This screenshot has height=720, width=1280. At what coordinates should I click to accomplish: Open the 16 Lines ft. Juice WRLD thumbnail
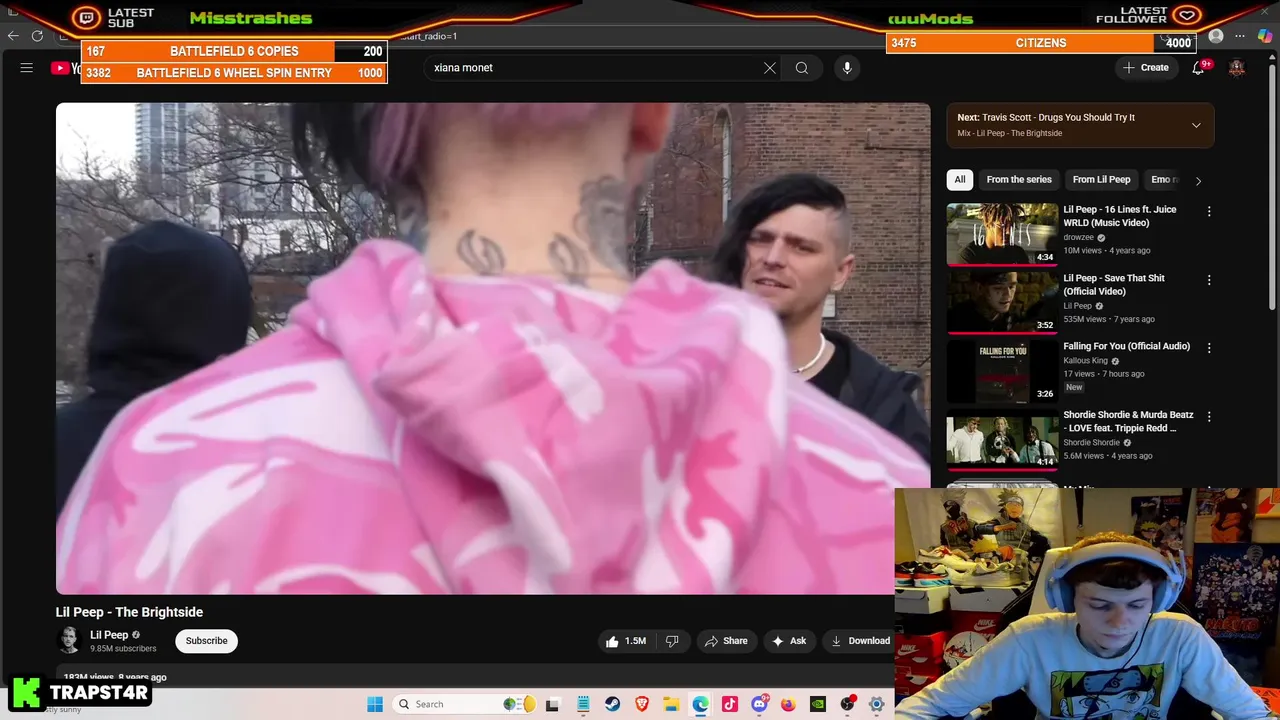(1002, 234)
